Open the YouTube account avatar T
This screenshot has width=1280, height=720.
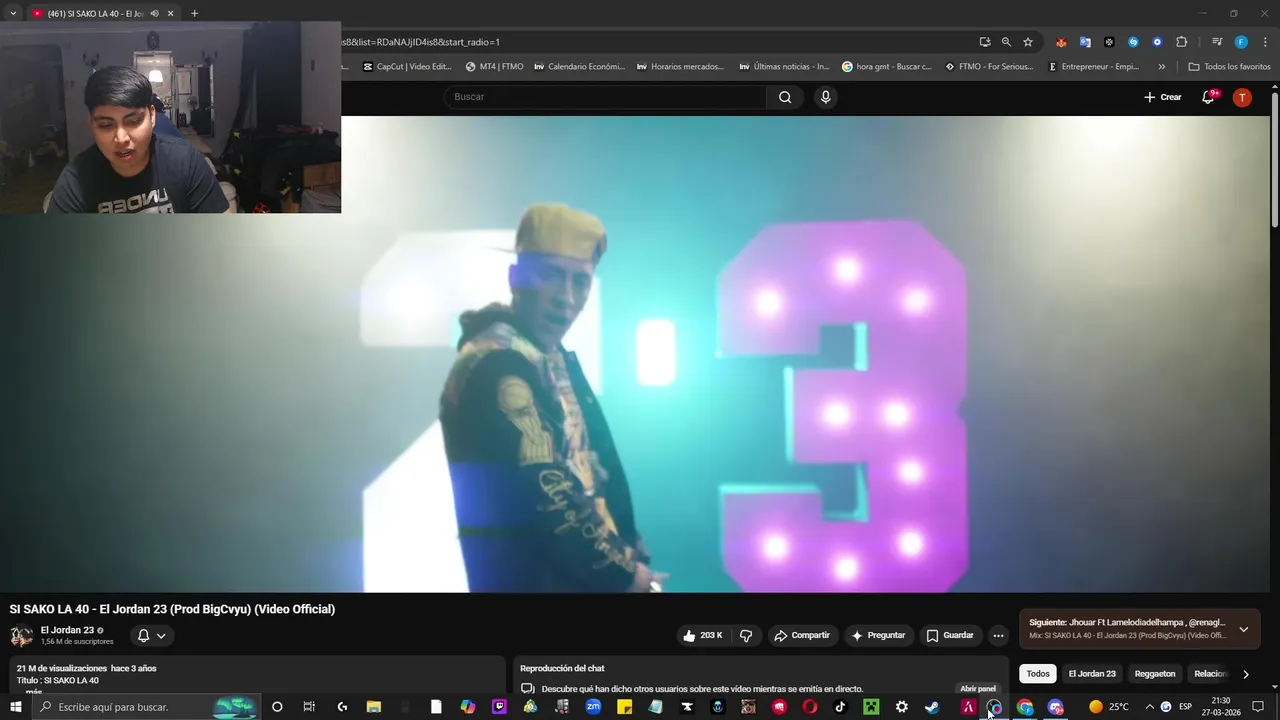[x=1242, y=97]
